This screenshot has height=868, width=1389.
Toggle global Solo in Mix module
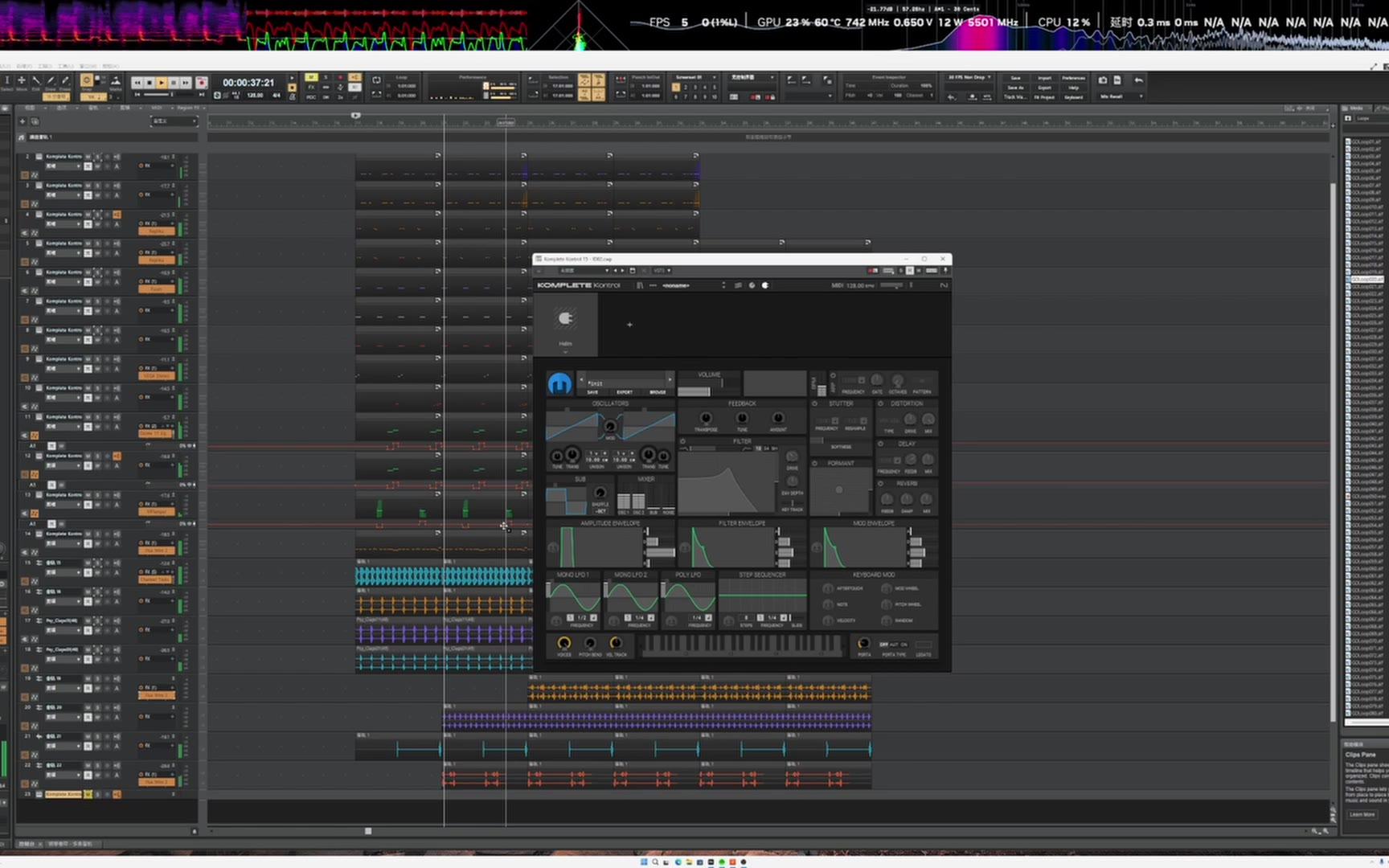(326, 77)
